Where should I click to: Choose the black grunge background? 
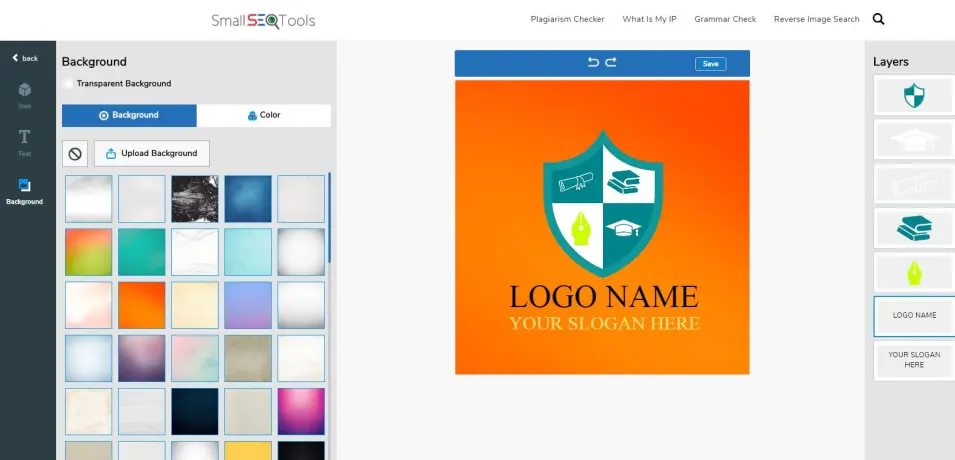[x=195, y=199]
